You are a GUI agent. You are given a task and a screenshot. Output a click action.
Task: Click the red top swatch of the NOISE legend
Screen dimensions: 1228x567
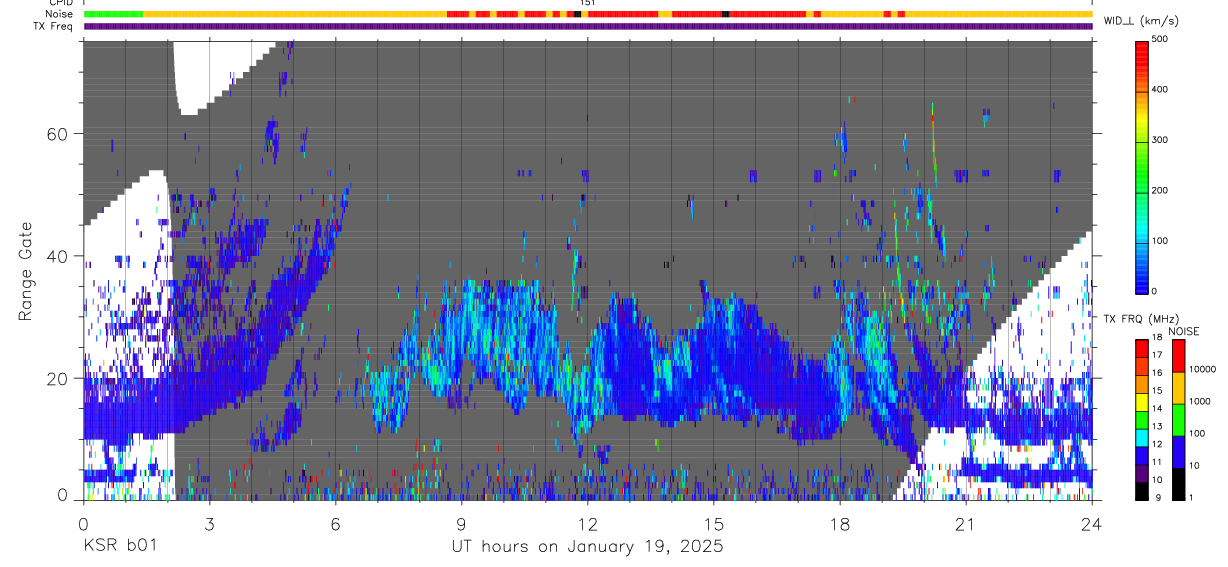(1178, 355)
